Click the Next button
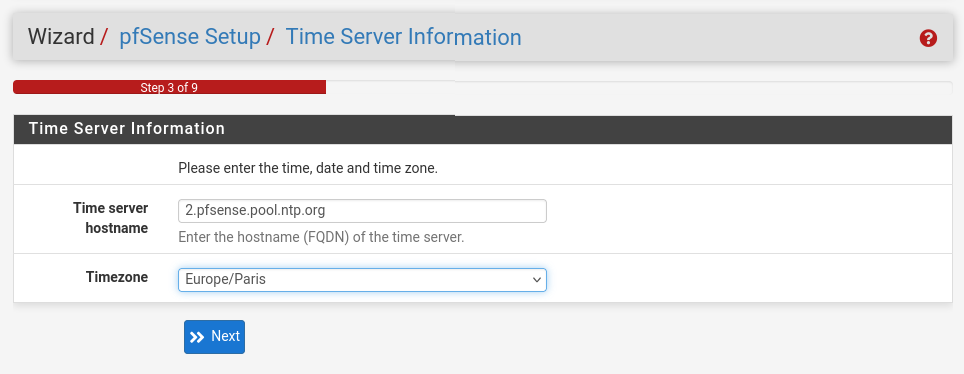Viewport: 964px width, 374px height. coord(214,336)
